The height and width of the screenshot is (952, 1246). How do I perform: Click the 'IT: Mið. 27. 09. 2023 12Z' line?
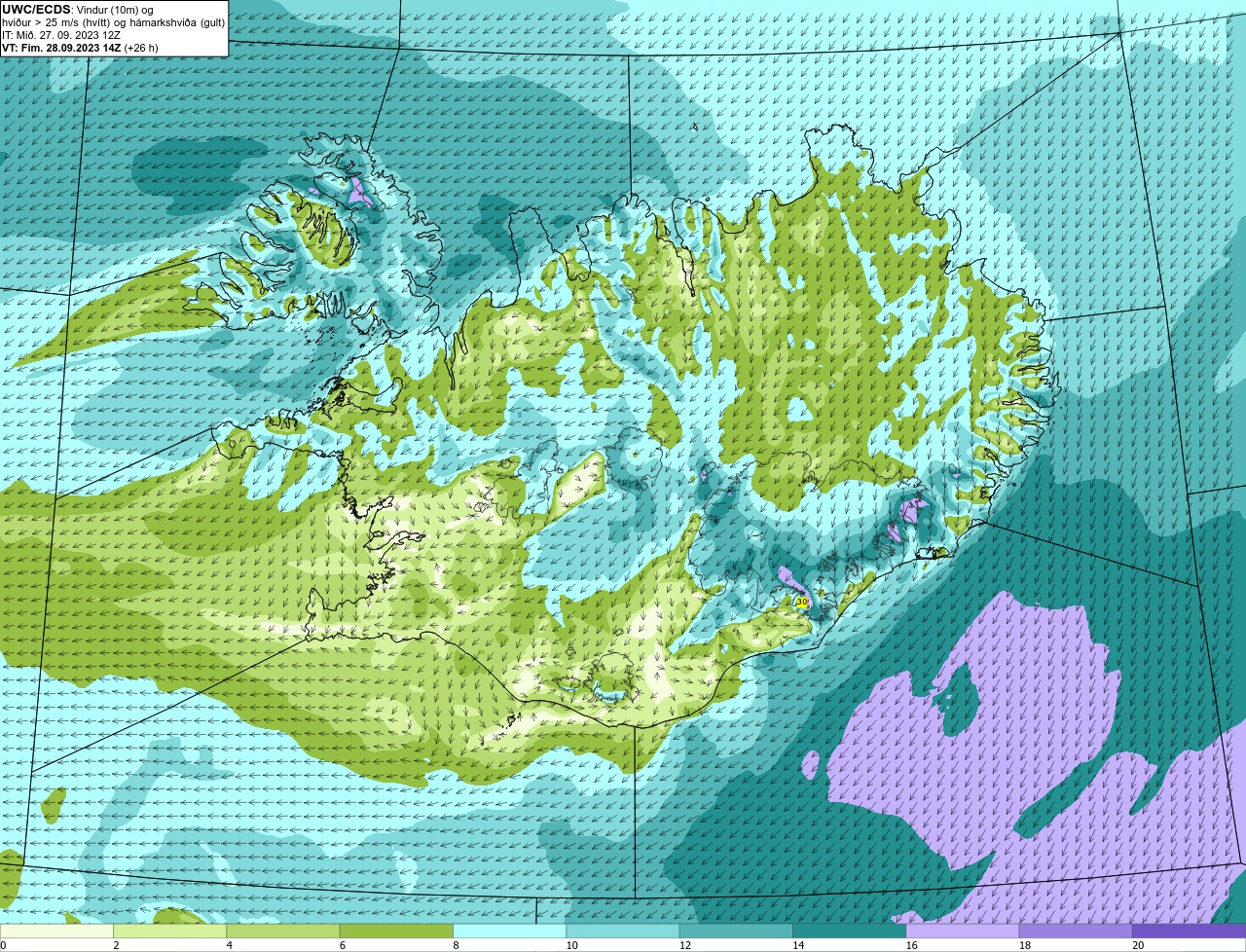point(62,35)
